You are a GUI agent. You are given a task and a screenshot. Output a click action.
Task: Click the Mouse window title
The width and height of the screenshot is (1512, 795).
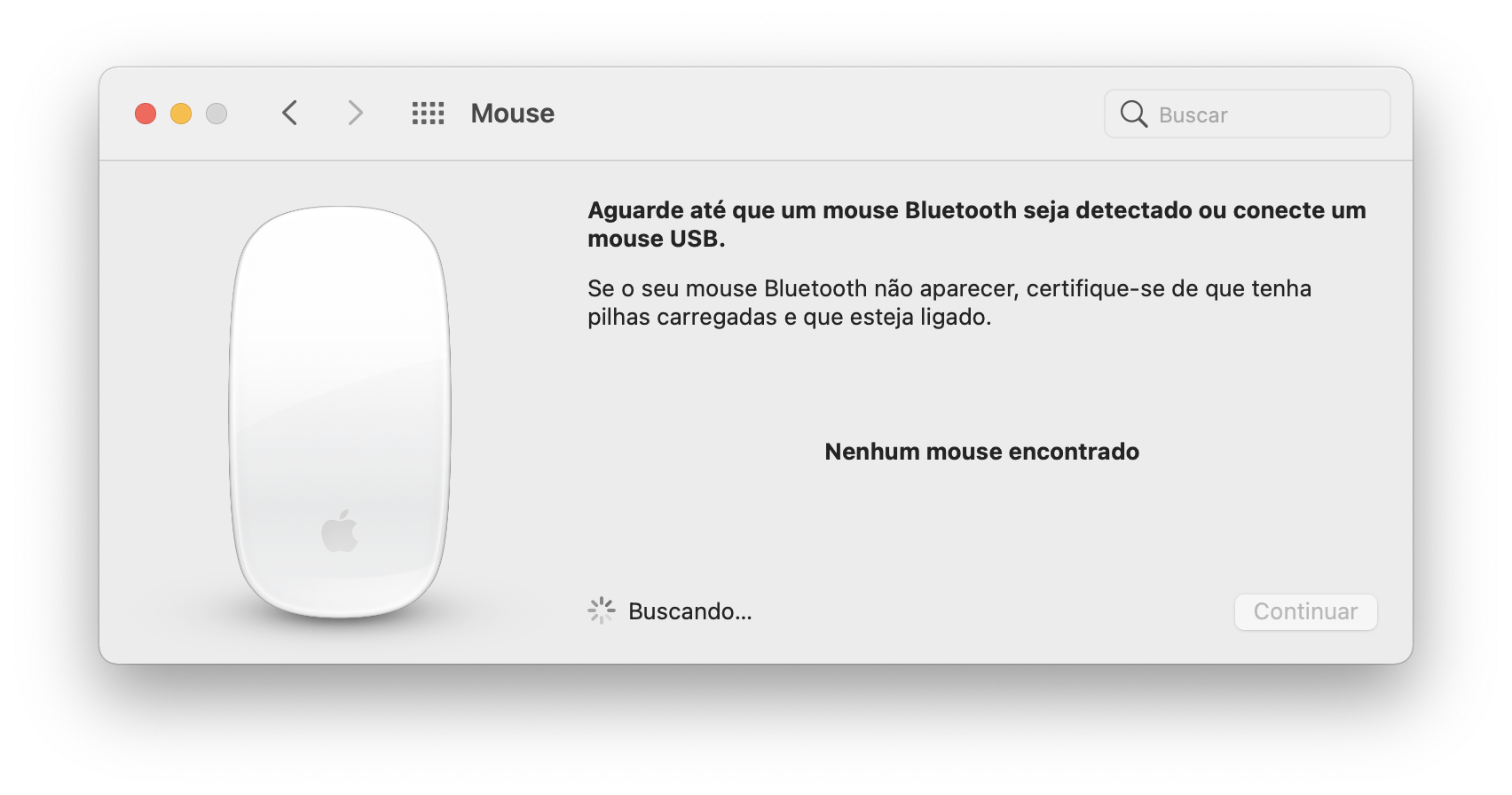(513, 114)
